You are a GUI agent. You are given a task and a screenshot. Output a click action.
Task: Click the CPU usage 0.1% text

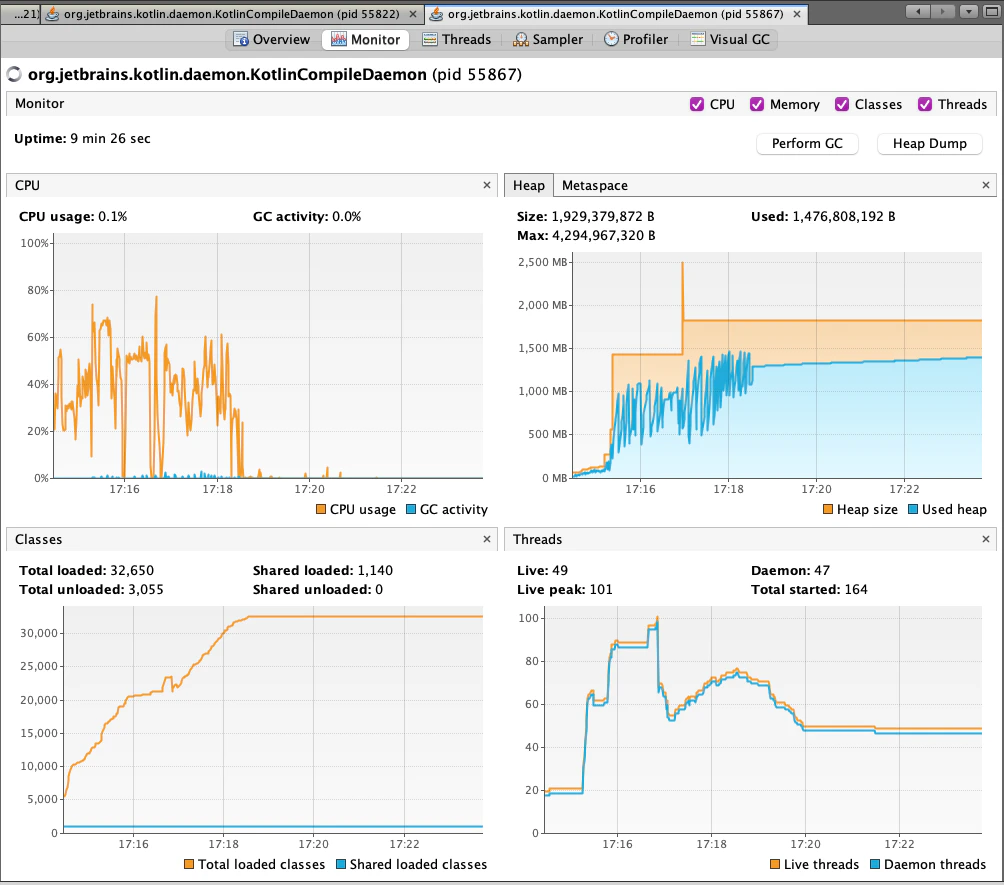point(73,216)
